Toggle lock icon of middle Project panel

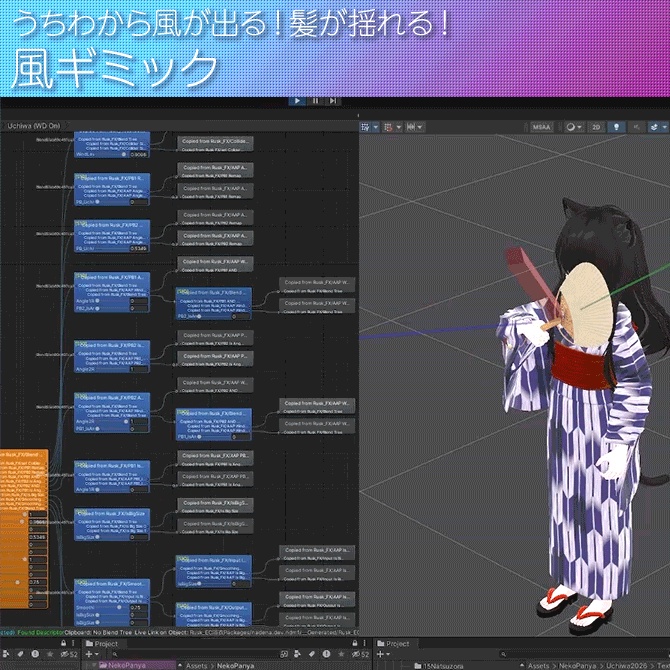tap(355, 643)
